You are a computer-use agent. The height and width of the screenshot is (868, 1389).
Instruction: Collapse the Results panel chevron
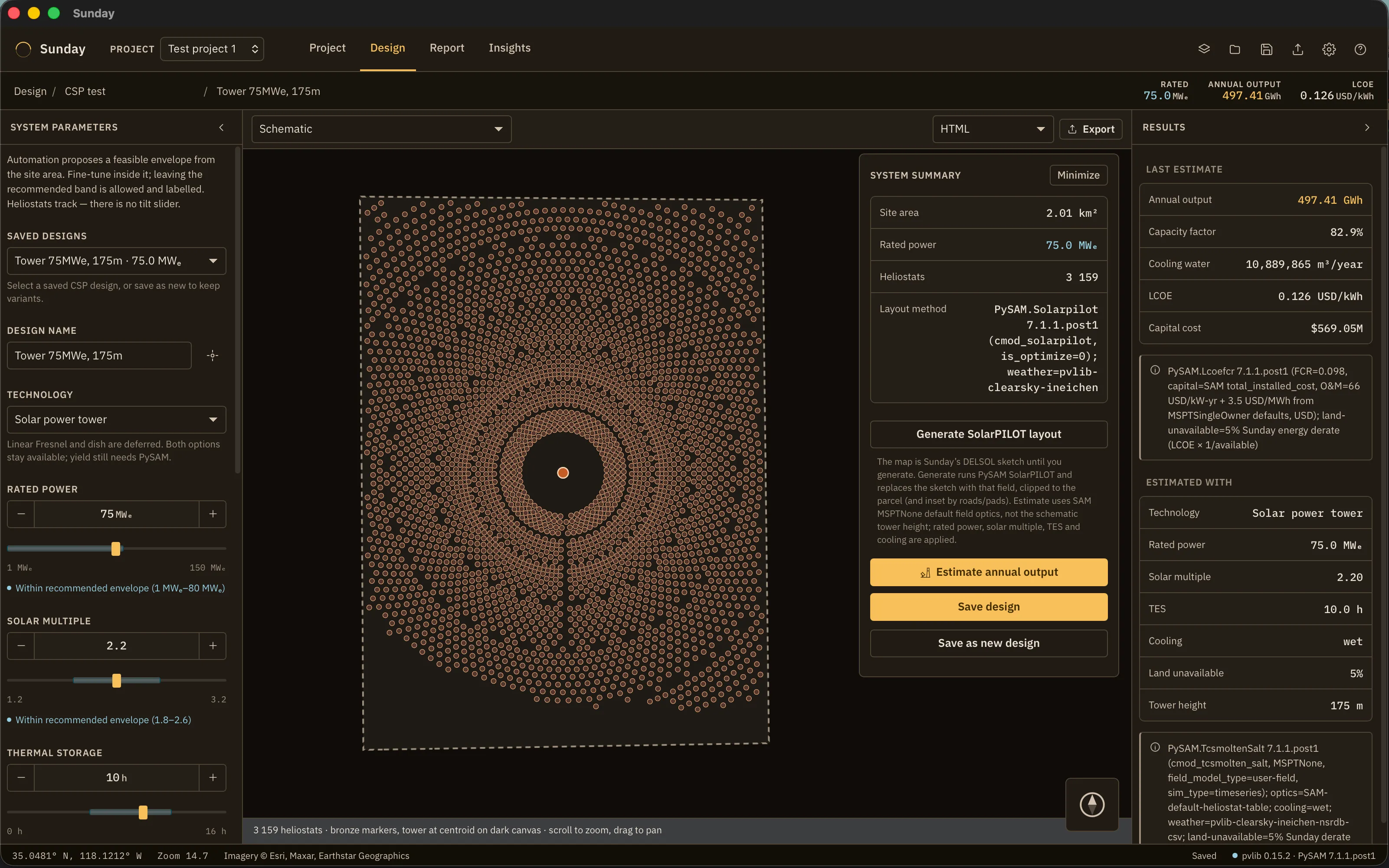(x=1367, y=127)
